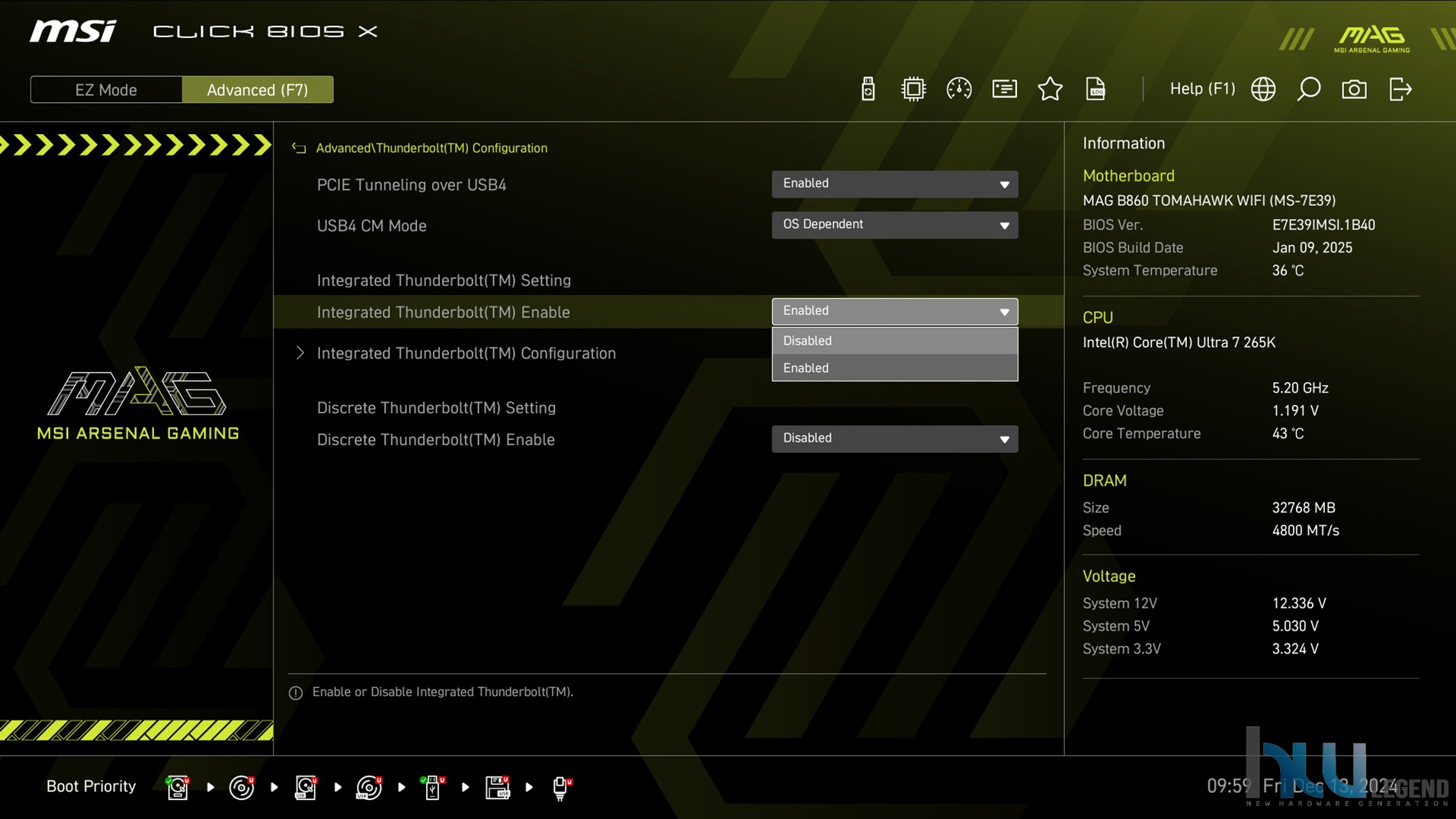Open the hardware info card icon
1456x819 pixels.
[1005, 89]
